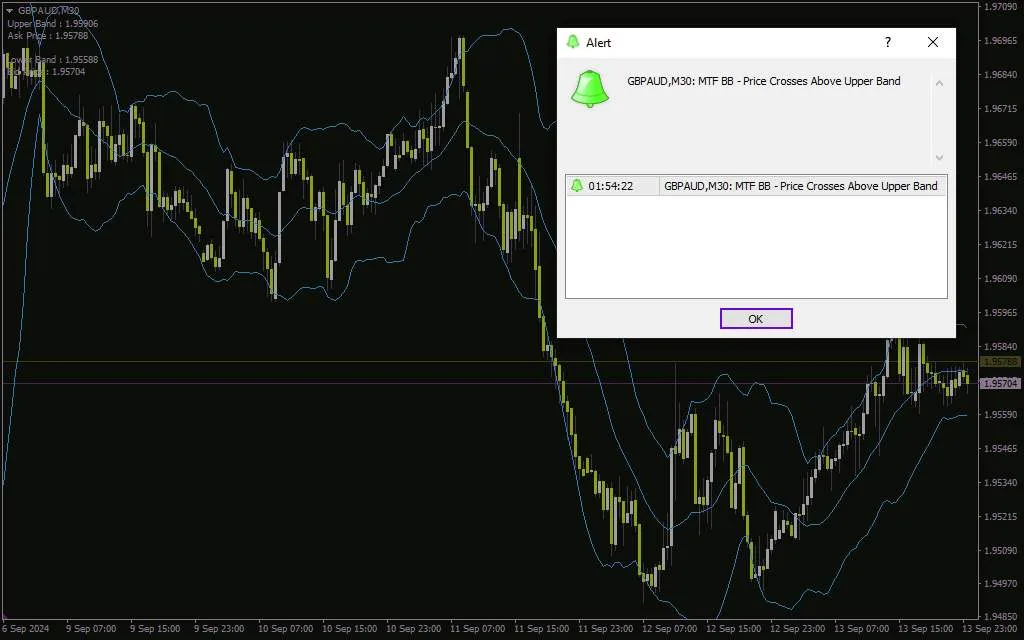The height and width of the screenshot is (640, 1024).
Task: Click the alert message text in list row
Action: [x=801, y=186]
